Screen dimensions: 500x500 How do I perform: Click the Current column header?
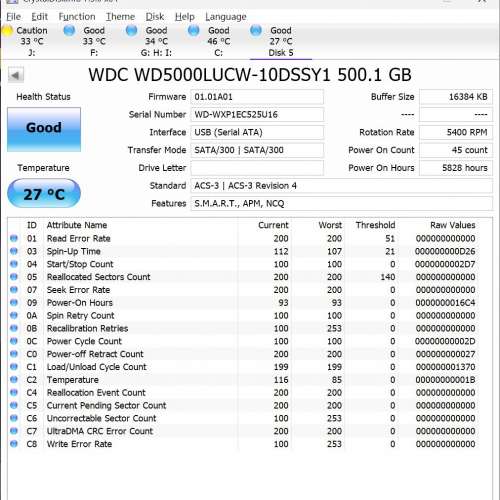click(x=273, y=225)
